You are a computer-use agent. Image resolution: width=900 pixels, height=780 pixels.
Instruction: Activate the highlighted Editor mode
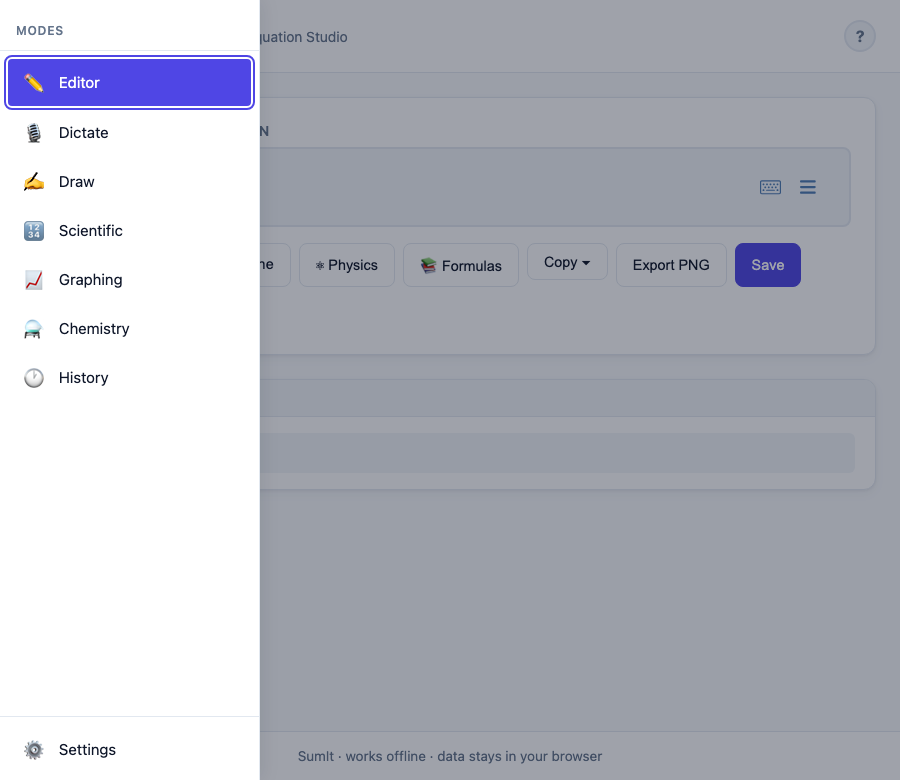coord(129,82)
